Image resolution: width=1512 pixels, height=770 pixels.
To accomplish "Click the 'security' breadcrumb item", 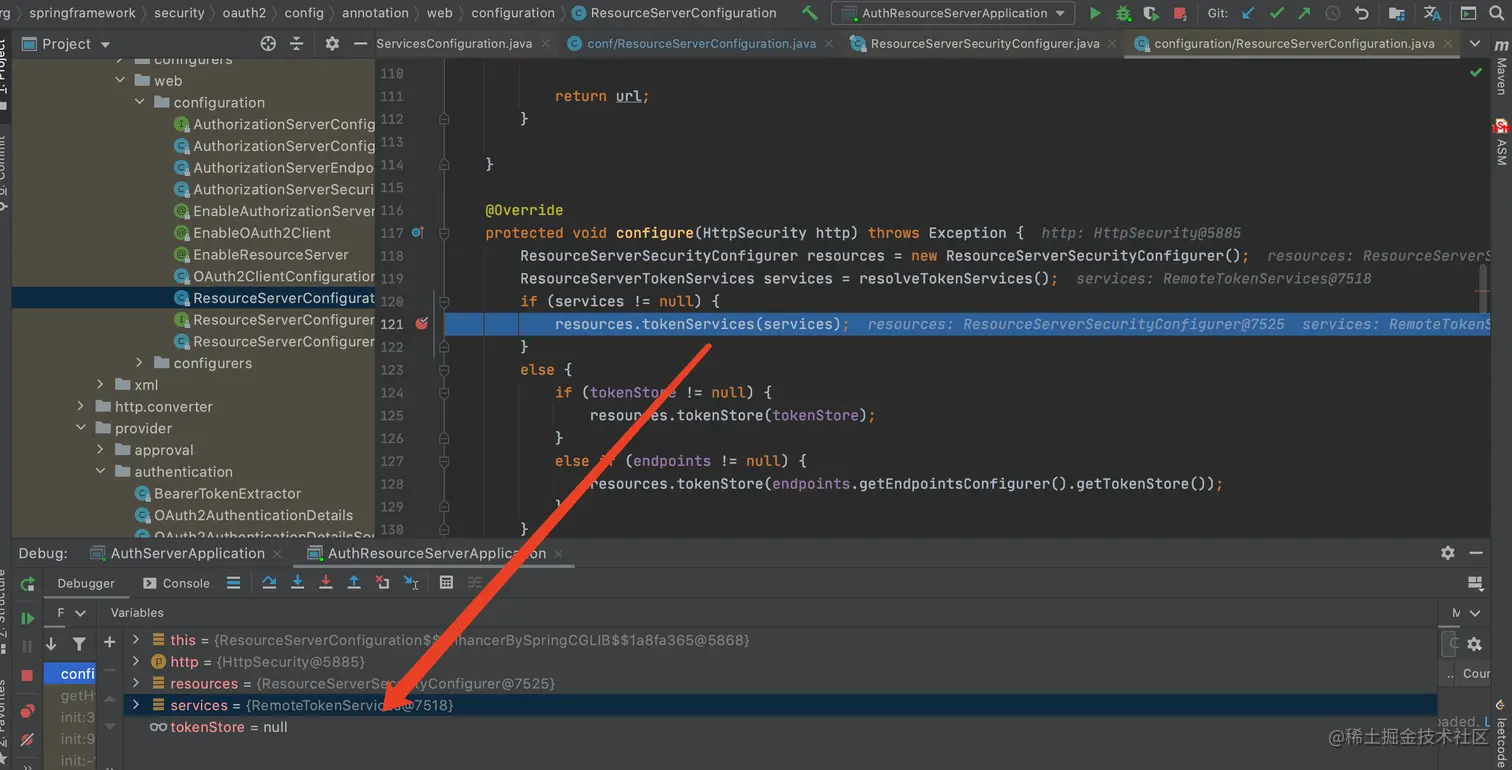I will 180,13.
